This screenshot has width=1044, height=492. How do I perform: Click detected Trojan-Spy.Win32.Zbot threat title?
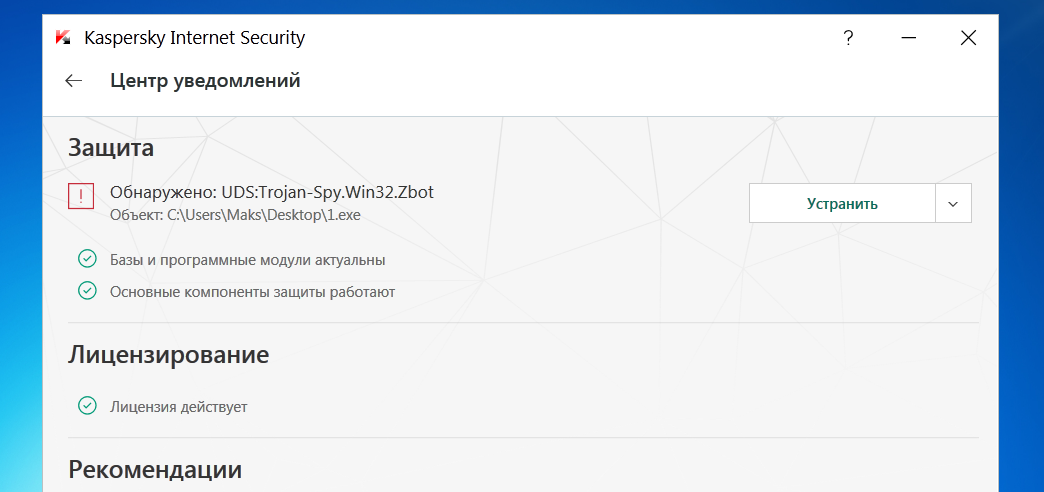pyautogui.click(x=272, y=192)
